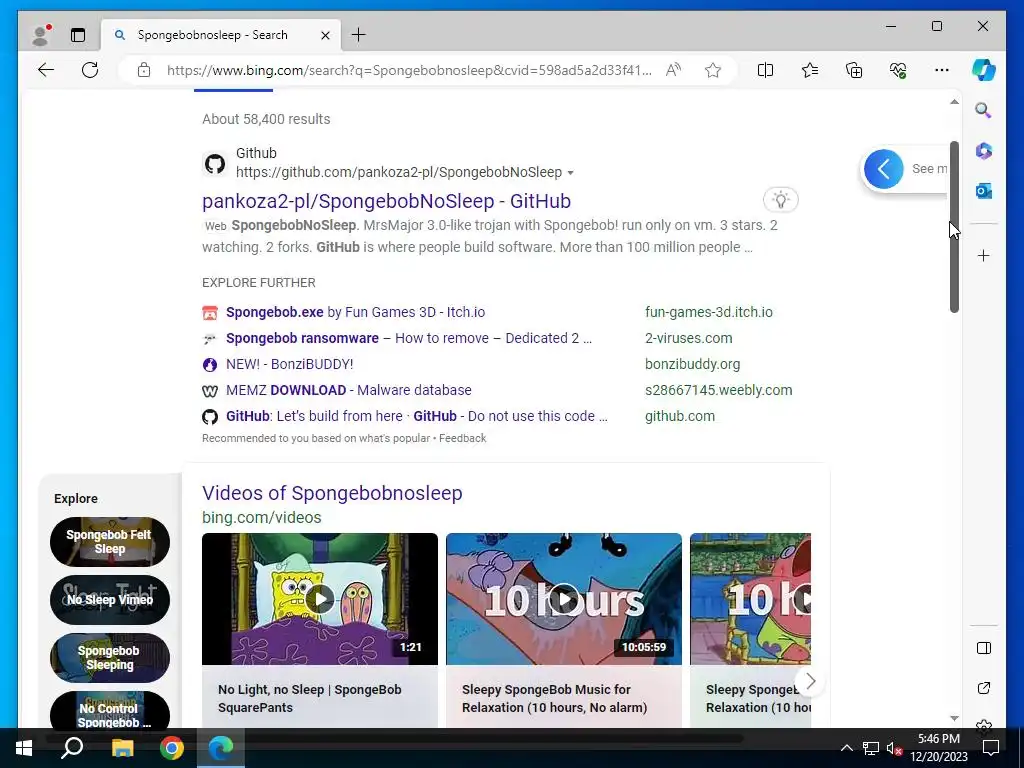This screenshot has height=768, width=1024.
Task: Open Settings and more ellipsis menu
Action: tap(942, 70)
